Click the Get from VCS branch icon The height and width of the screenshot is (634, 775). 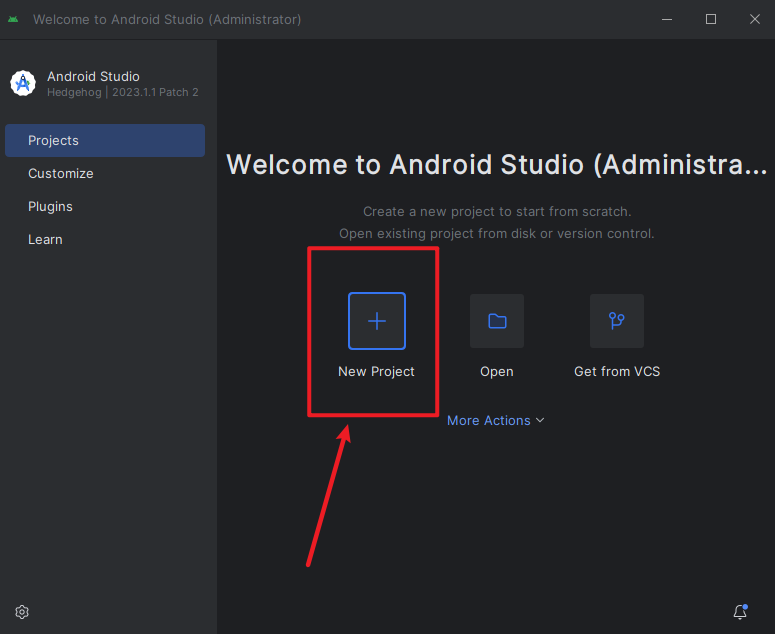point(617,321)
